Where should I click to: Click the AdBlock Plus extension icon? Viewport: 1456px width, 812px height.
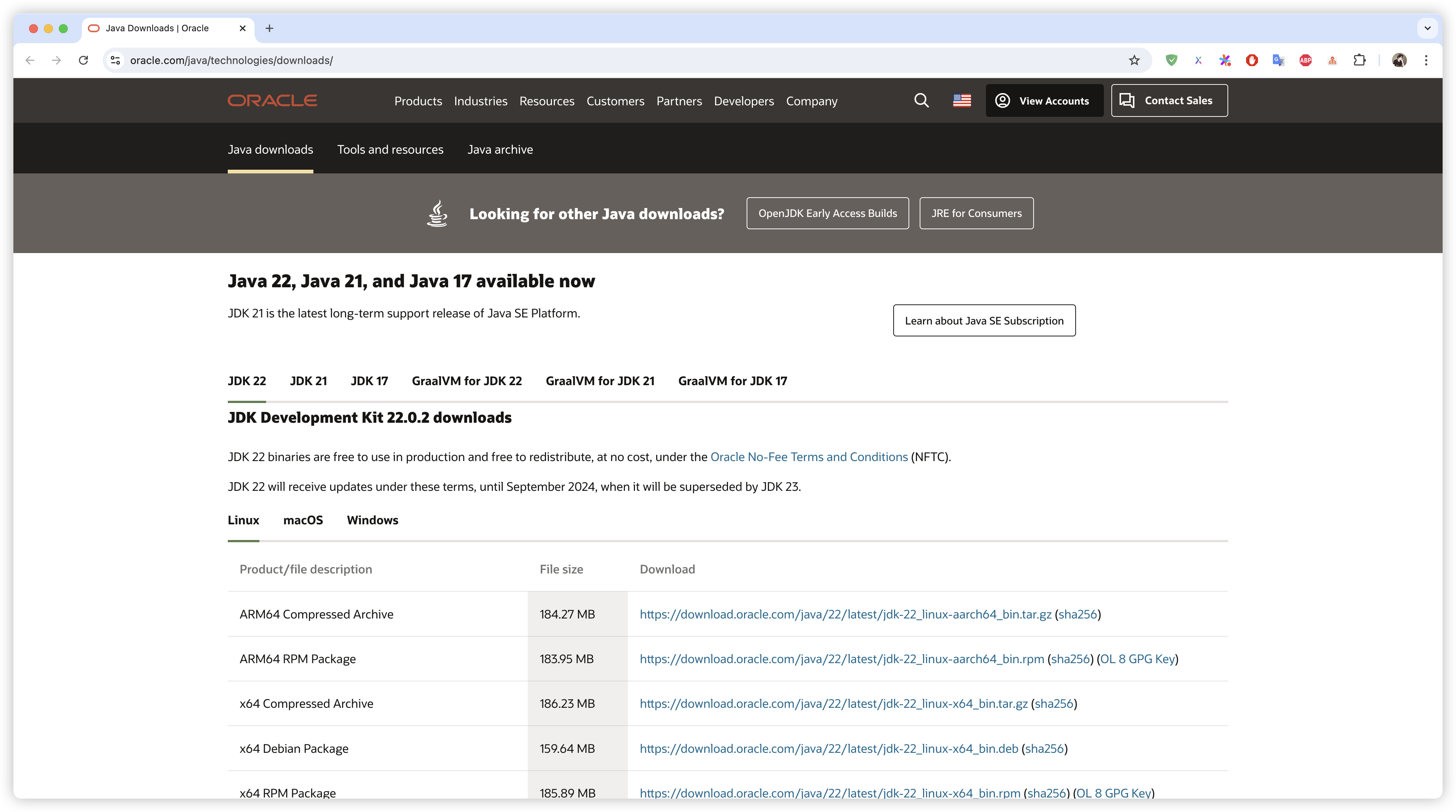click(1305, 60)
